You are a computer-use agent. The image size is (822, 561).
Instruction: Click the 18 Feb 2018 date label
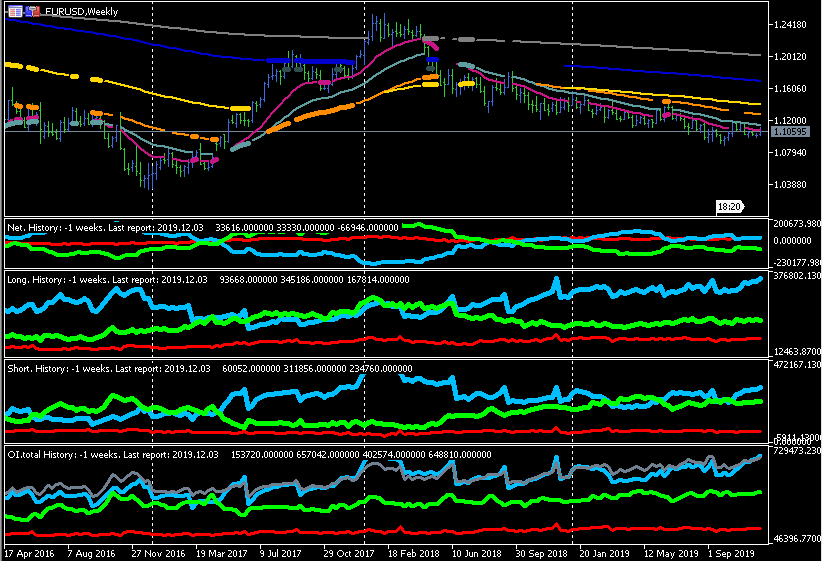click(x=414, y=553)
